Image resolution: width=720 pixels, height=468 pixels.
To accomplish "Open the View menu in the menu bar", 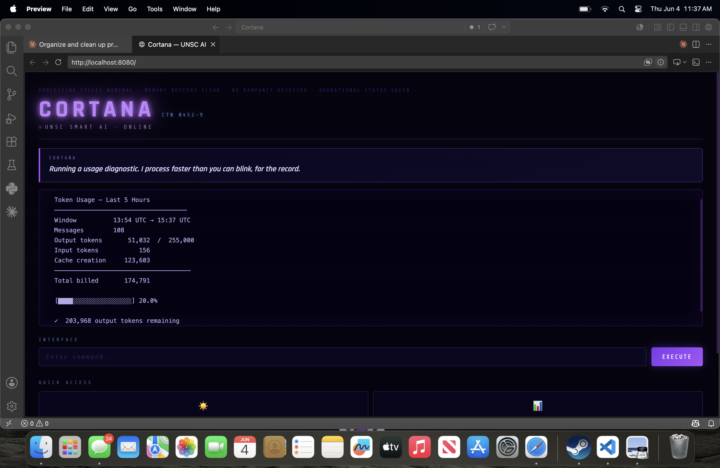I will [110, 9].
